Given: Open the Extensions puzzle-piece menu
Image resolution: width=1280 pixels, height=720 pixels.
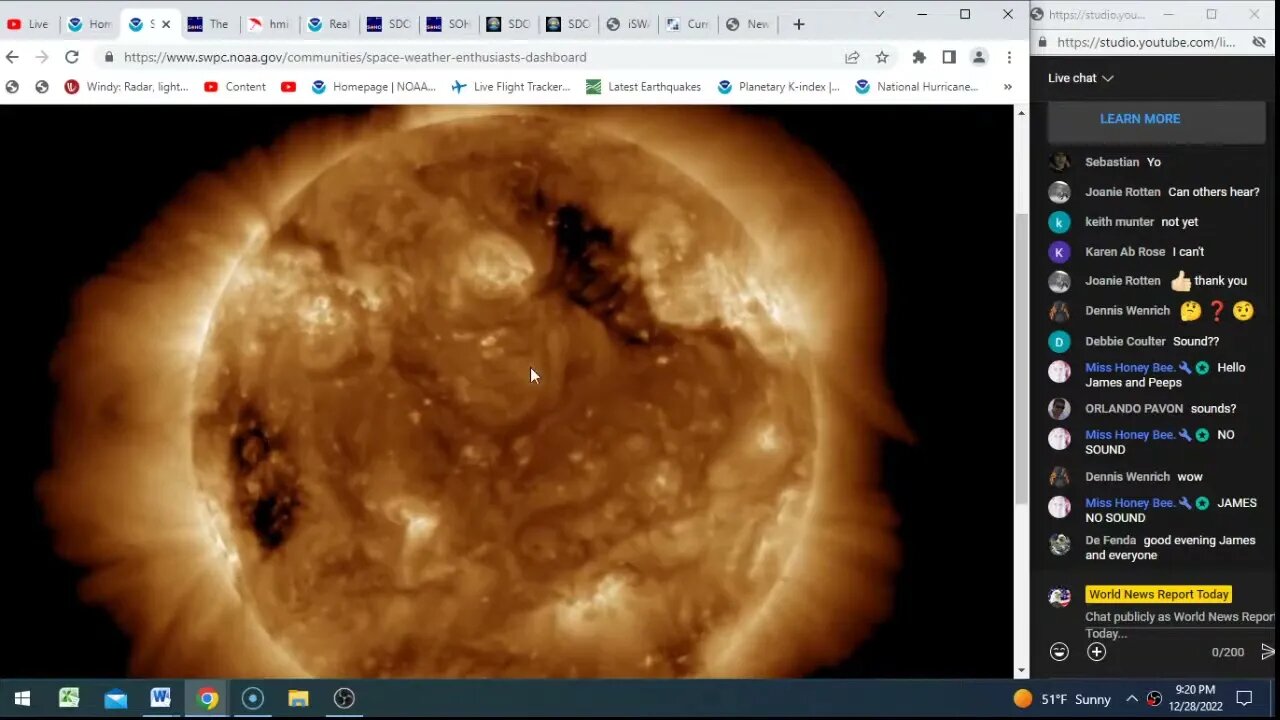Looking at the screenshot, I should pyautogui.click(x=919, y=57).
